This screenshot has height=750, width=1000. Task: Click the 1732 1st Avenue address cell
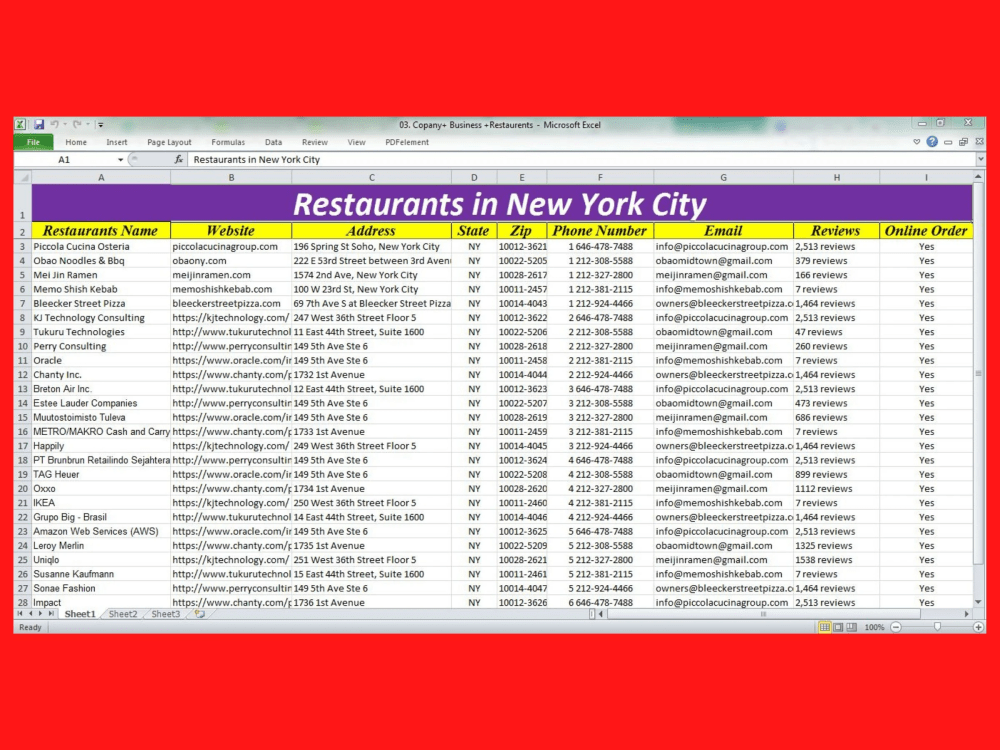371,375
